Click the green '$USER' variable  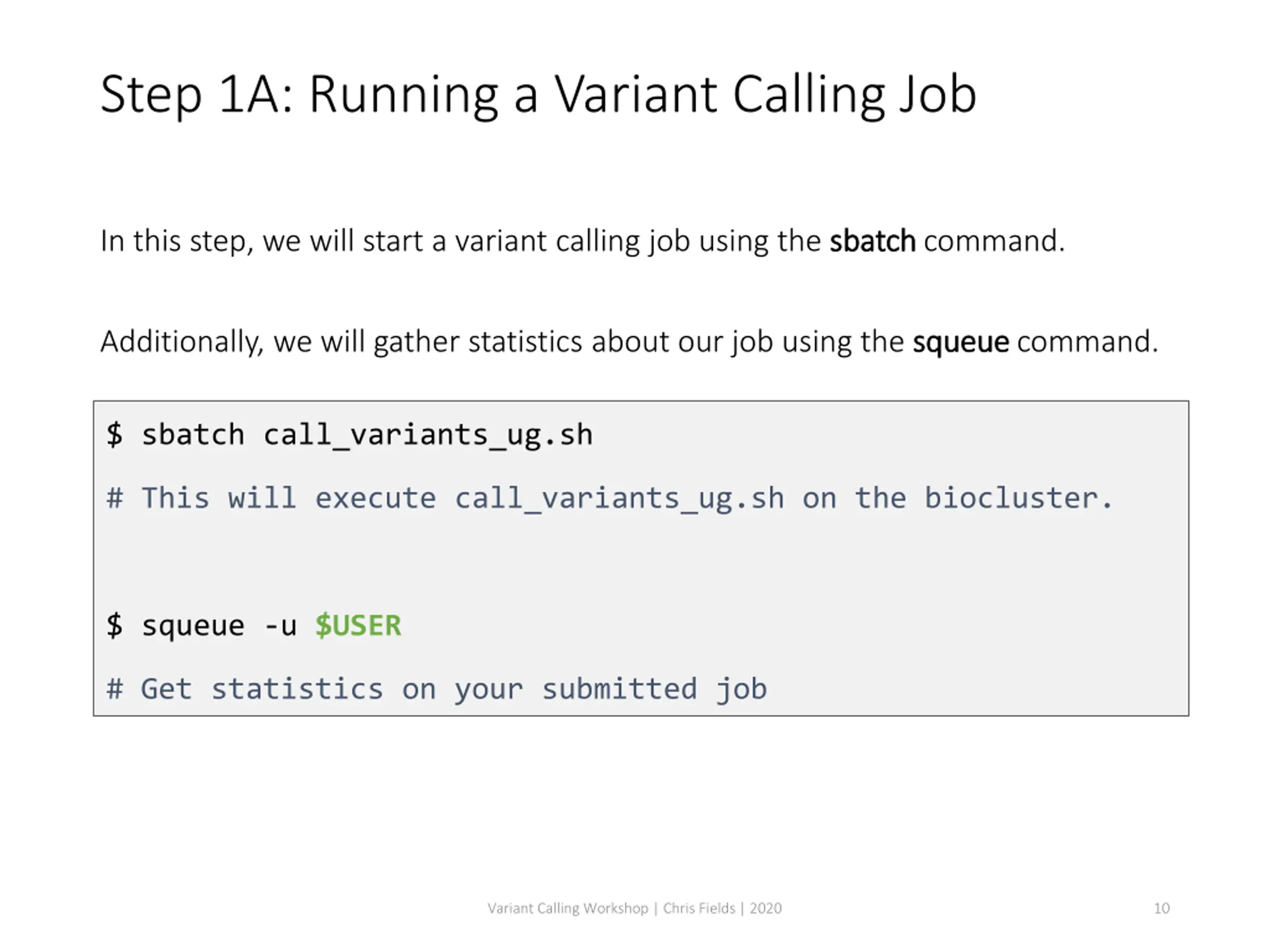point(358,625)
